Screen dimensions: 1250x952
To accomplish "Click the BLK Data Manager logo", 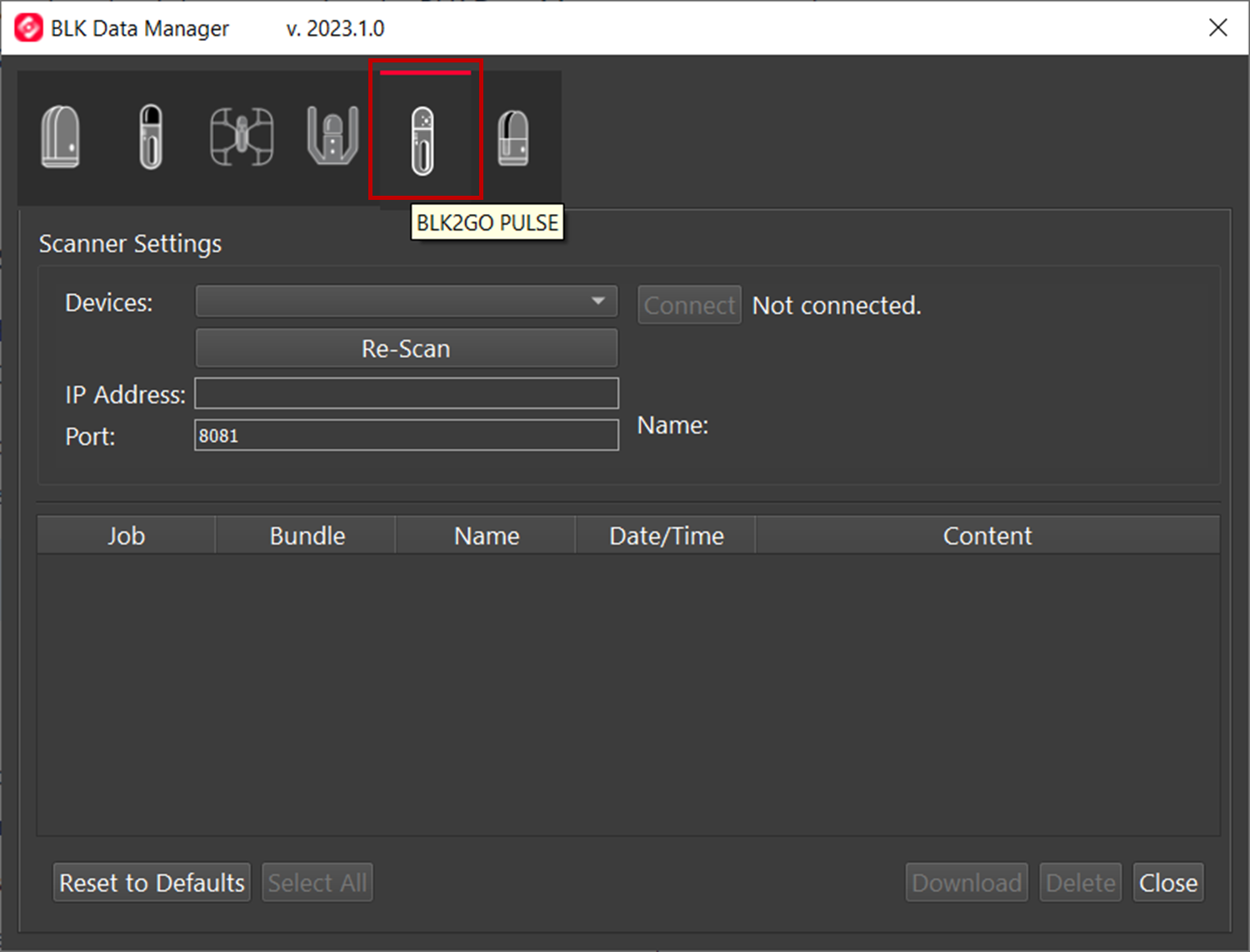I will point(27,27).
